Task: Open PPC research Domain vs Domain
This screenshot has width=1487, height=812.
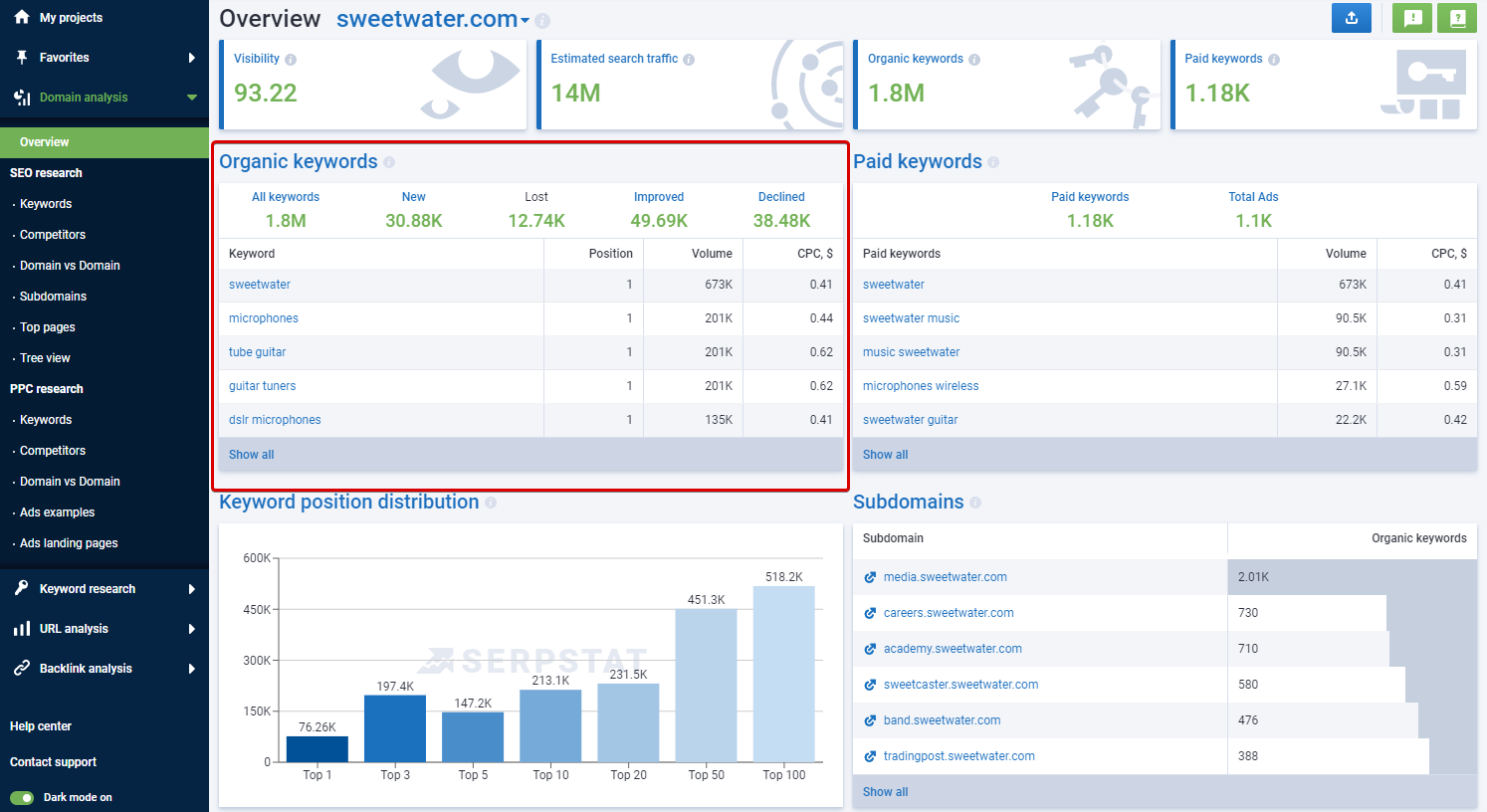Action: (70, 482)
